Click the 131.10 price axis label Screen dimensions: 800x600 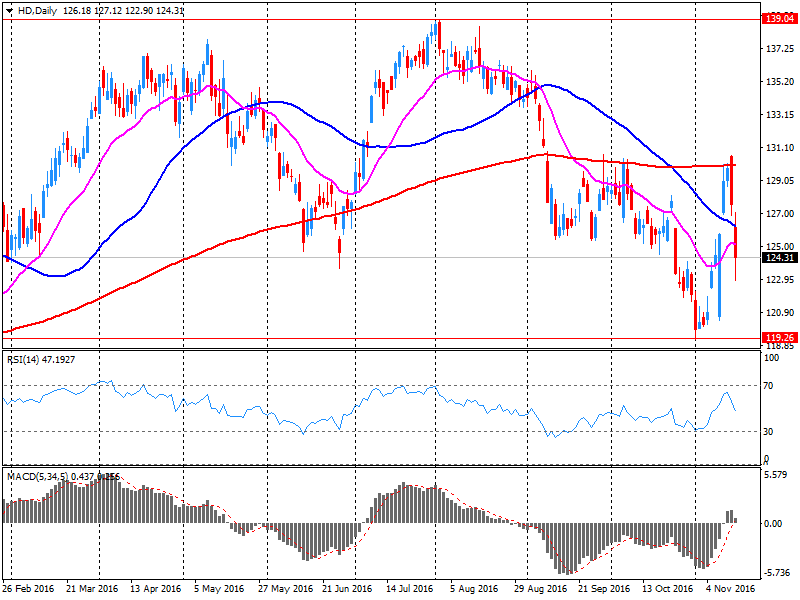tap(777, 148)
